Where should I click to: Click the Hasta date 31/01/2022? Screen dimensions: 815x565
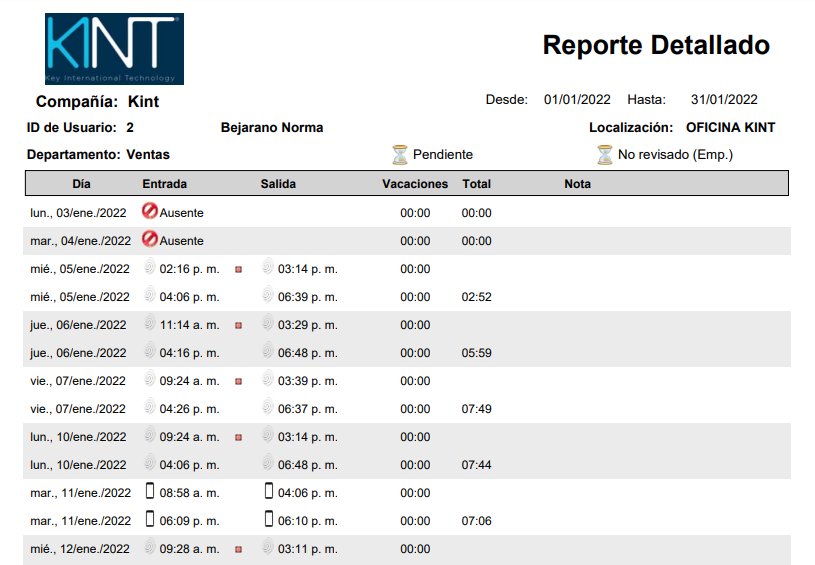click(724, 100)
